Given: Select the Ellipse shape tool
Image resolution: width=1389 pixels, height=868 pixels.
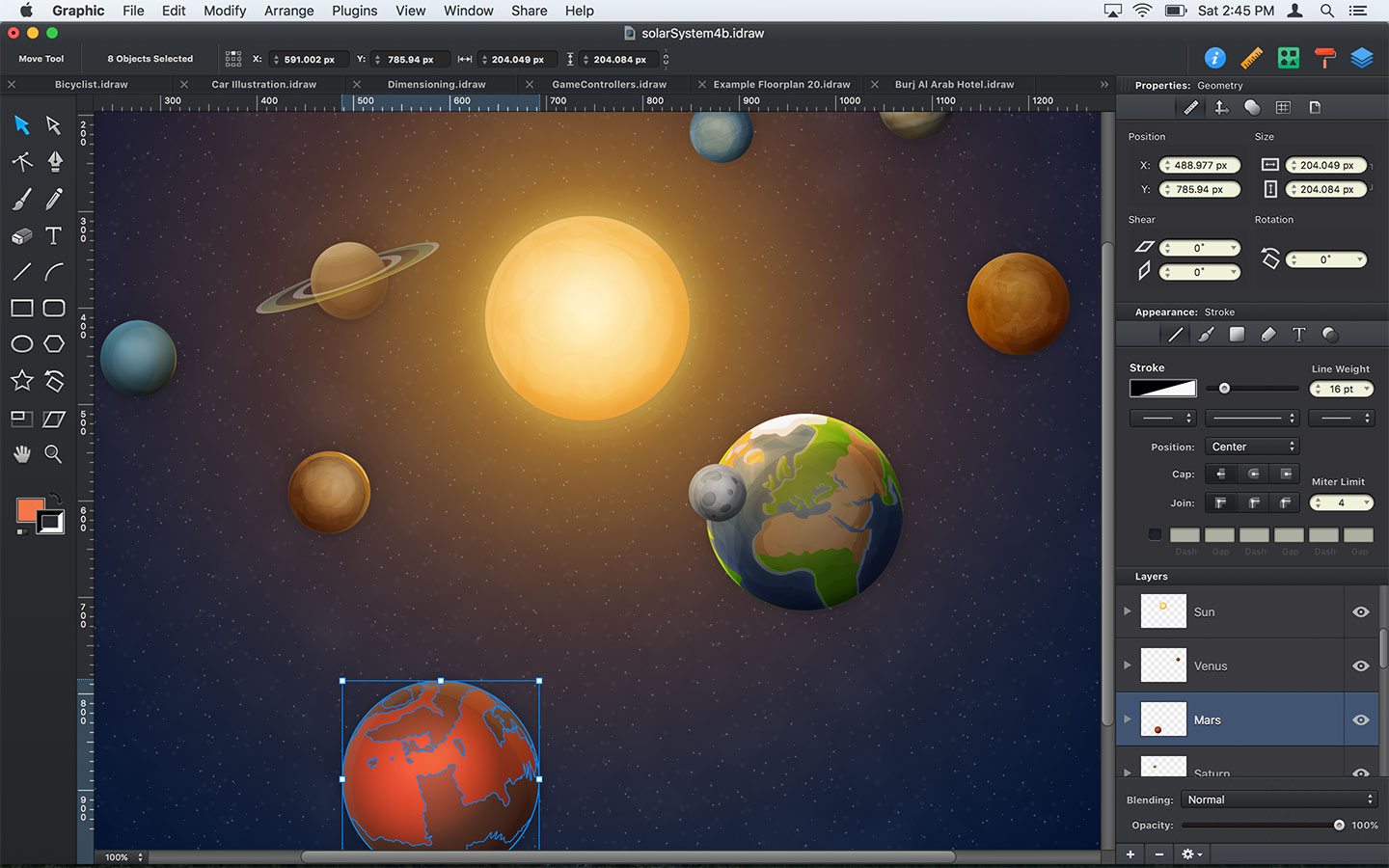Looking at the screenshot, I should click(x=21, y=343).
